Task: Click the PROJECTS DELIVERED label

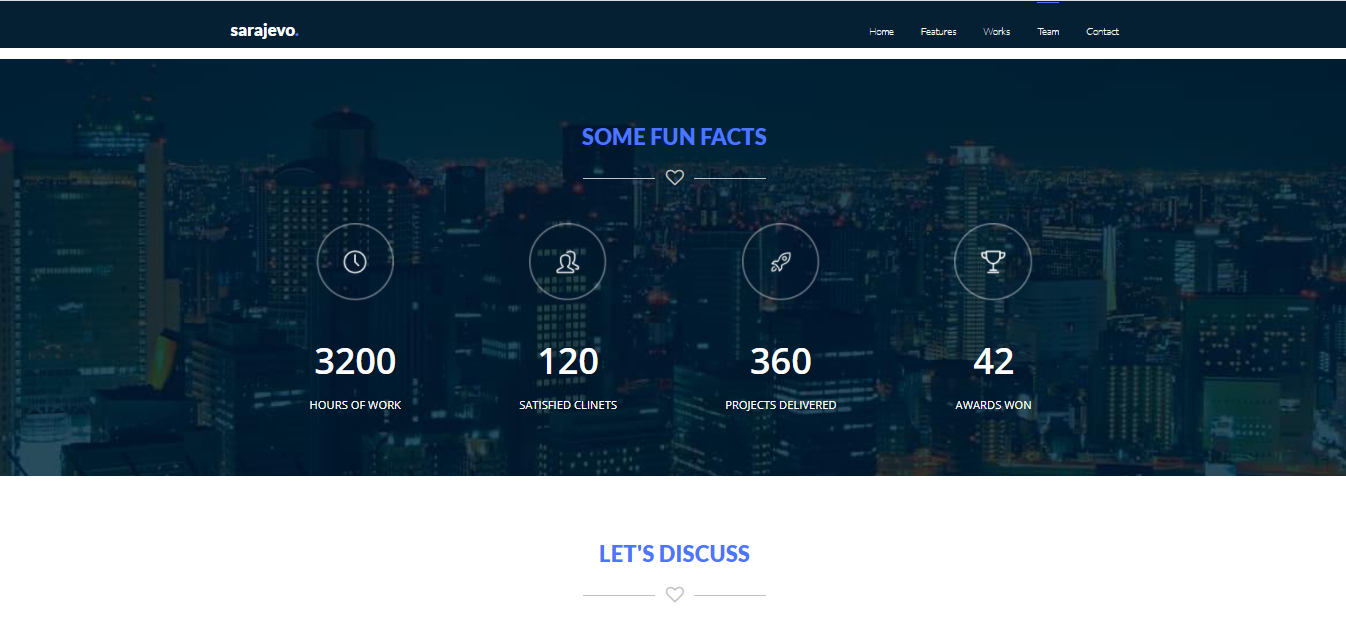Action: pyautogui.click(x=781, y=405)
